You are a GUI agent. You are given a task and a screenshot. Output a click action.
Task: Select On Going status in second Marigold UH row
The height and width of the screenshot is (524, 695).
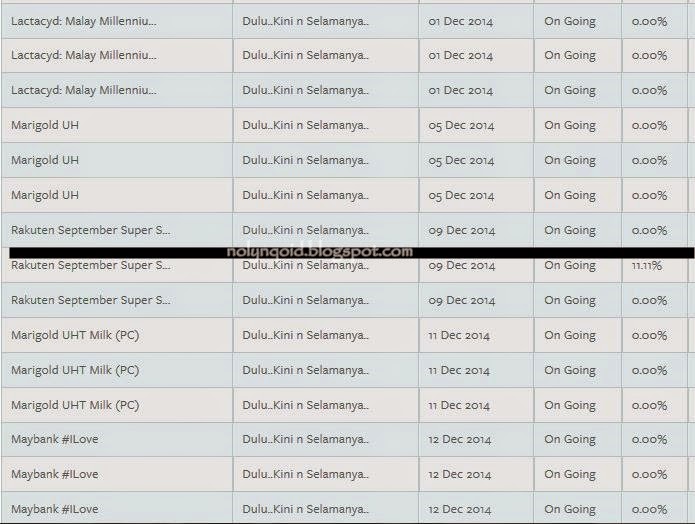coord(570,160)
